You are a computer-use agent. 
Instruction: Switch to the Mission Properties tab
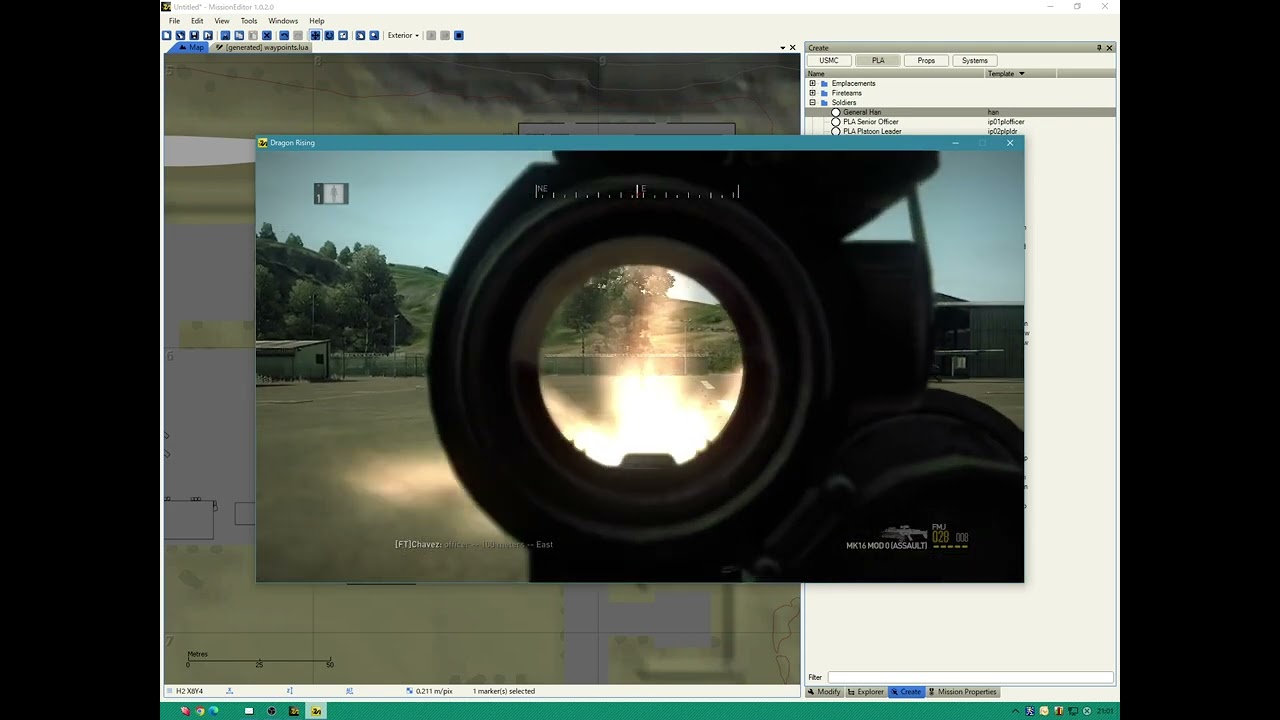pyautogui.click(x=962, y=692)
